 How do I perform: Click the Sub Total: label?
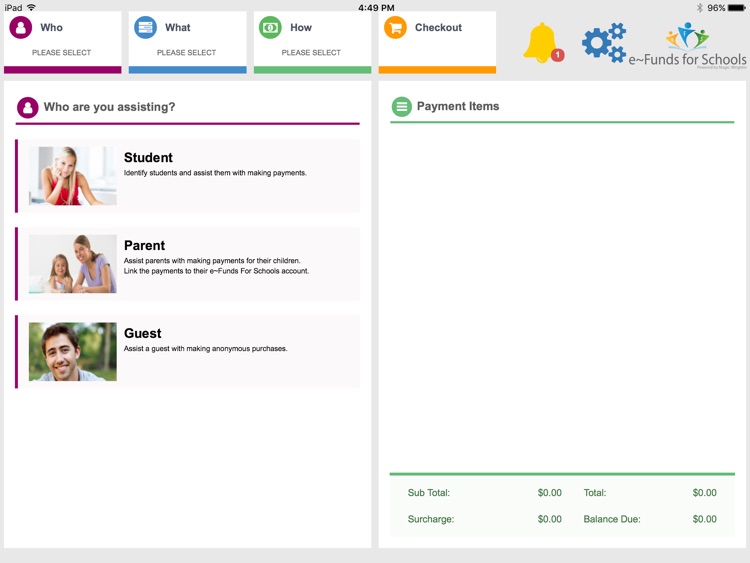pos(429,493)
